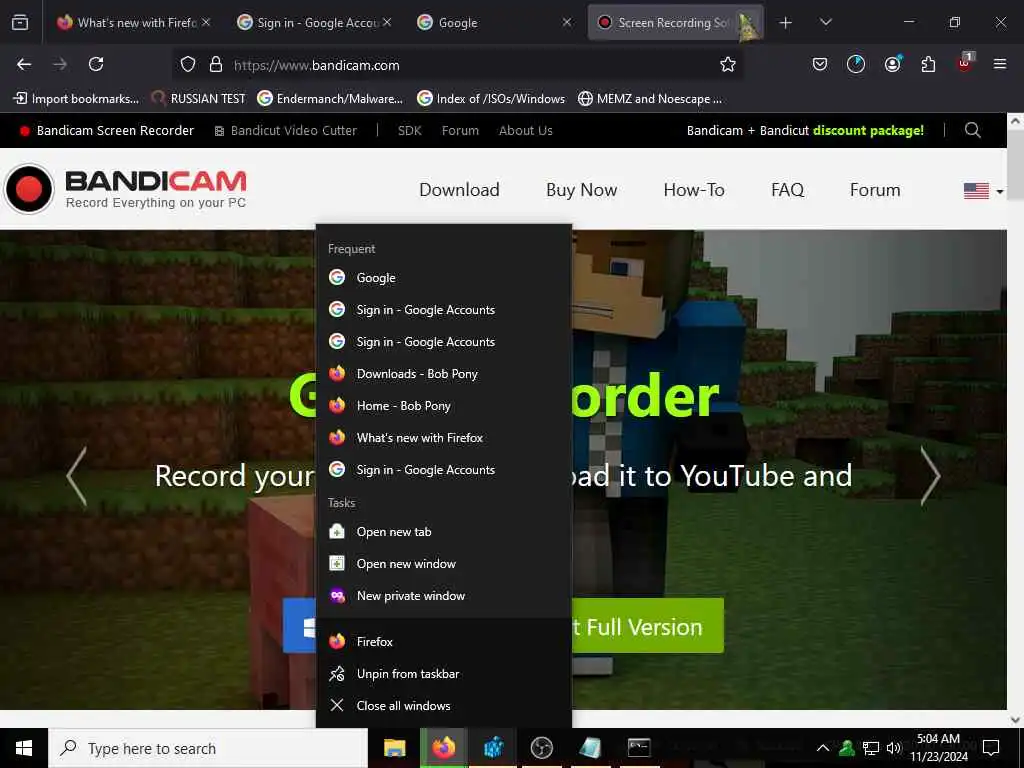Open the Extensions puzzle-piece icon
The height and width of the screenshot is (768, 1024).
click(928, 64)
